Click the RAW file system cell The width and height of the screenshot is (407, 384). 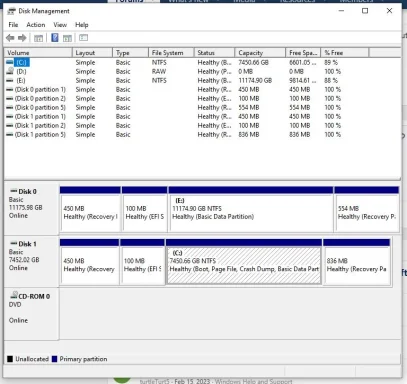click(159, 71)
